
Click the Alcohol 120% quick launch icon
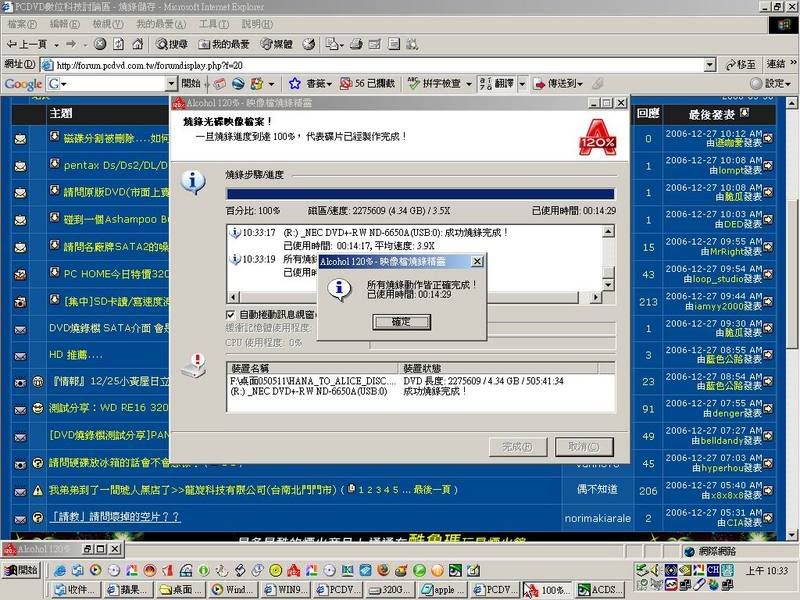[293, 570]
